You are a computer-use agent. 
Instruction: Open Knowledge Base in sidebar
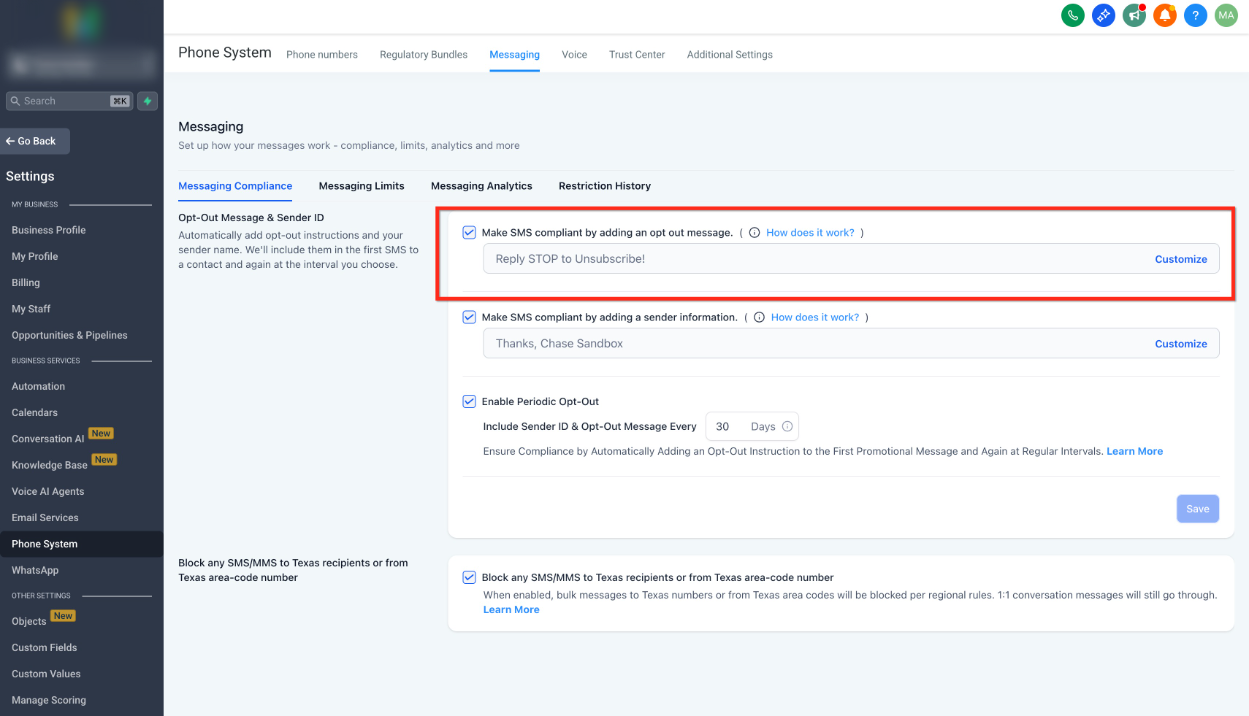[50, 465]
